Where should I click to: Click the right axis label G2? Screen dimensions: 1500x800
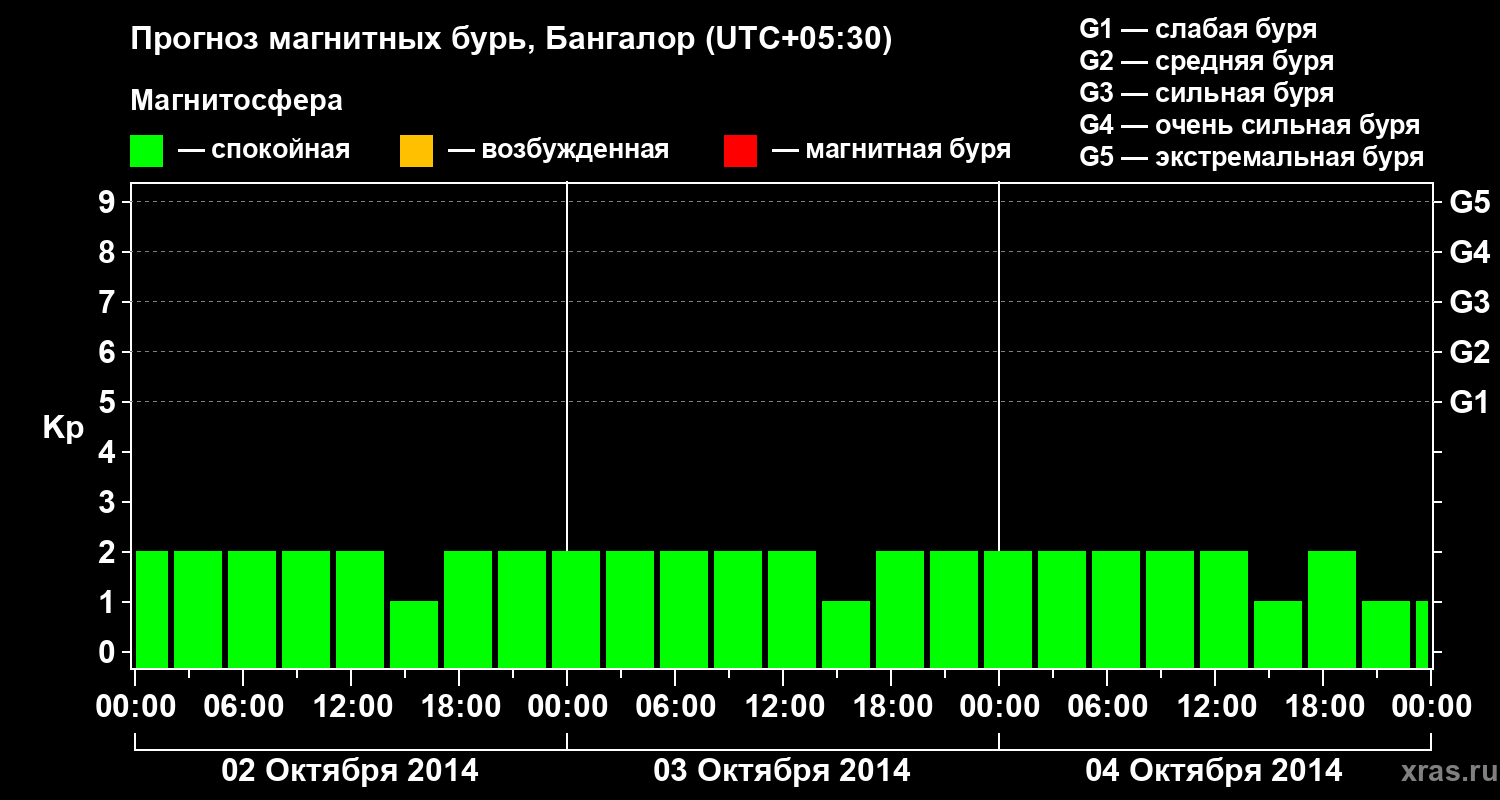tap(1469, 352)
